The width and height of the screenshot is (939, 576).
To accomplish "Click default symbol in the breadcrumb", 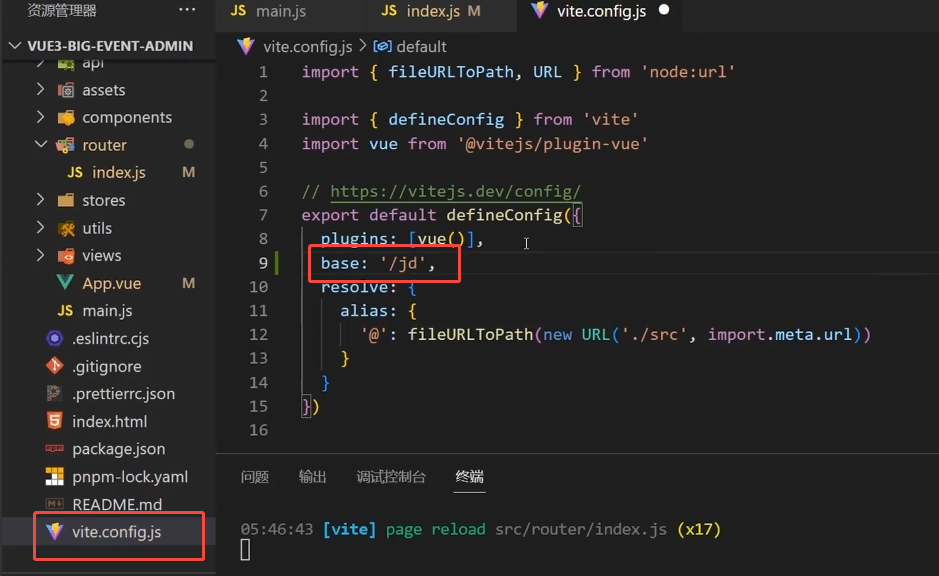I will [x=421, y=47].
